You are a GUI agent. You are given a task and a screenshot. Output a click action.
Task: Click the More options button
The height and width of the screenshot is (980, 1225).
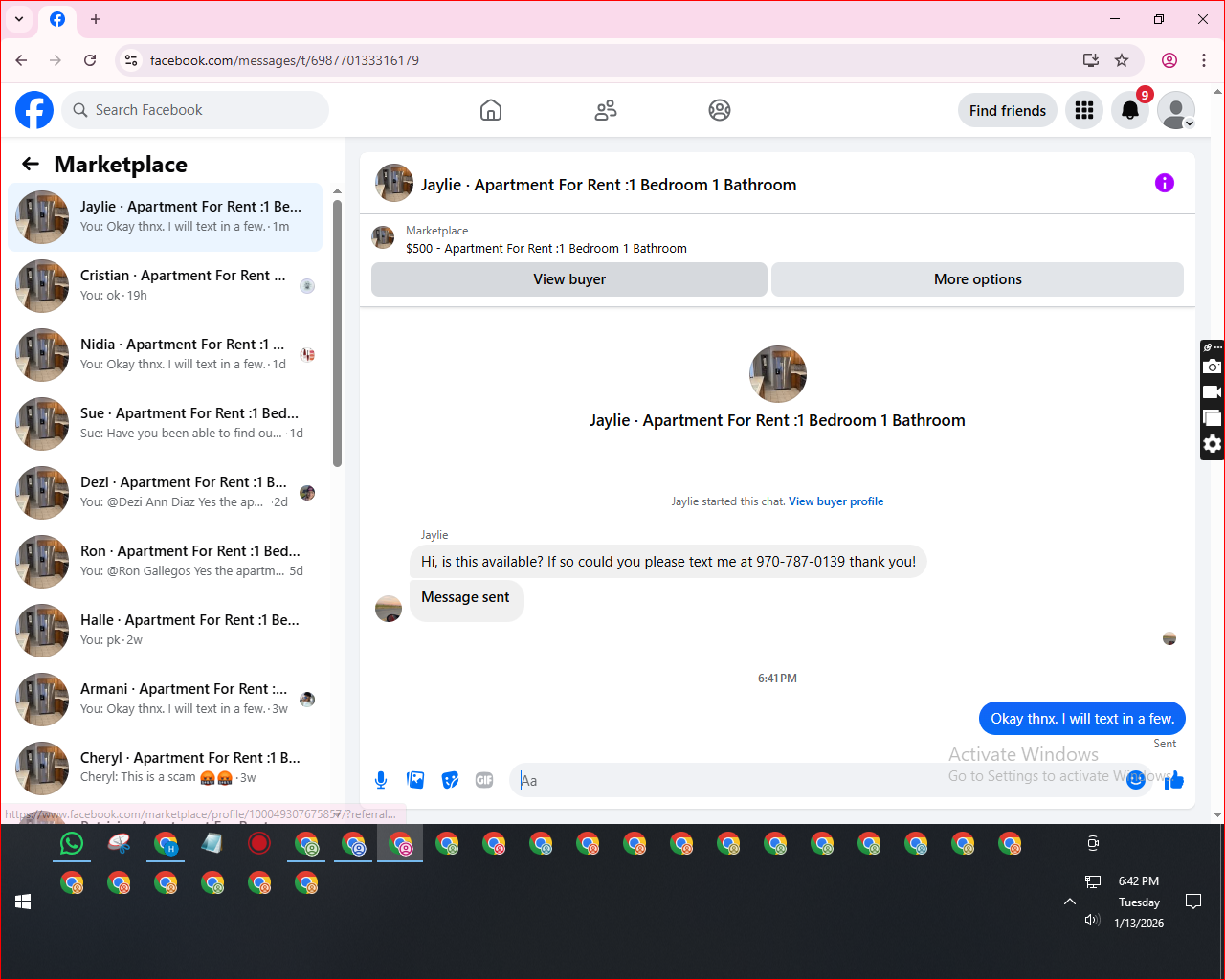(977, 279)
